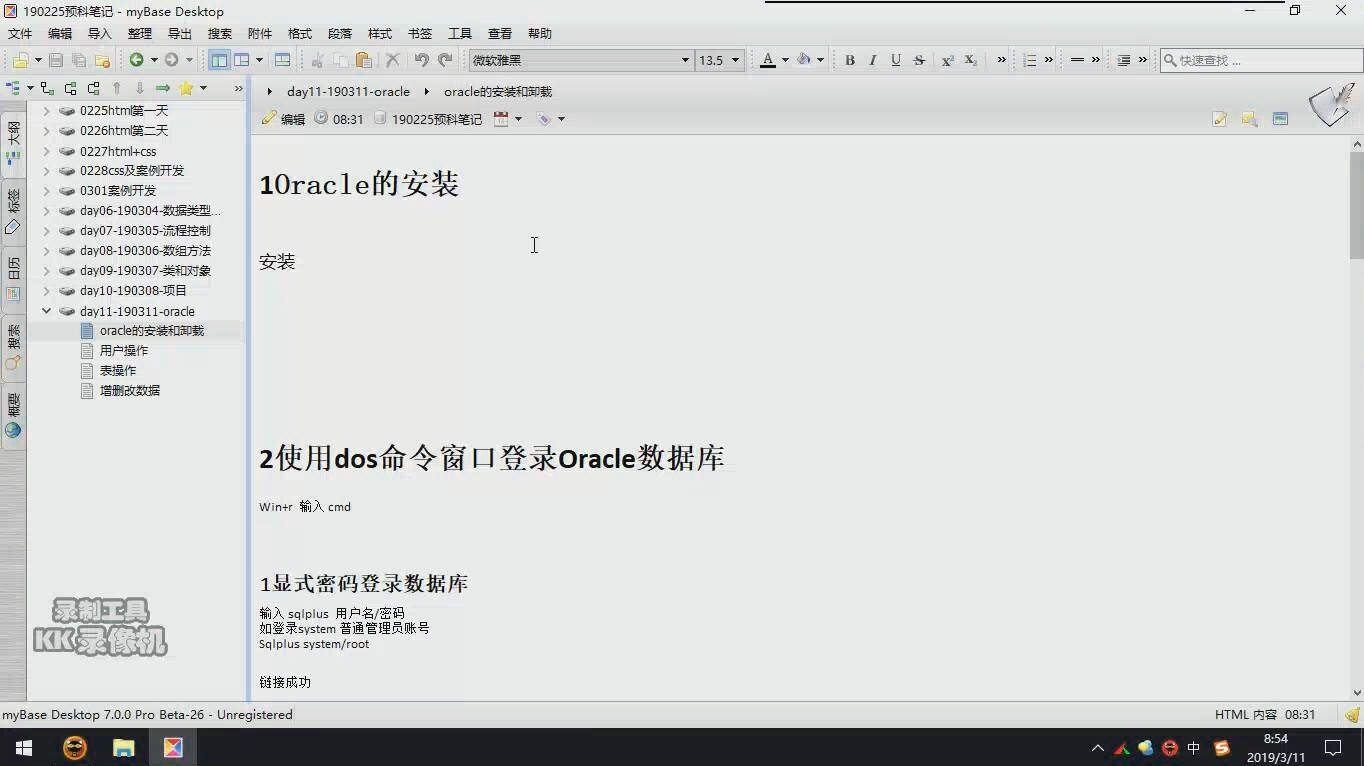Screen dimensions: 1364x766
Task: Toggle underline formatting
Action: (895, 60)
